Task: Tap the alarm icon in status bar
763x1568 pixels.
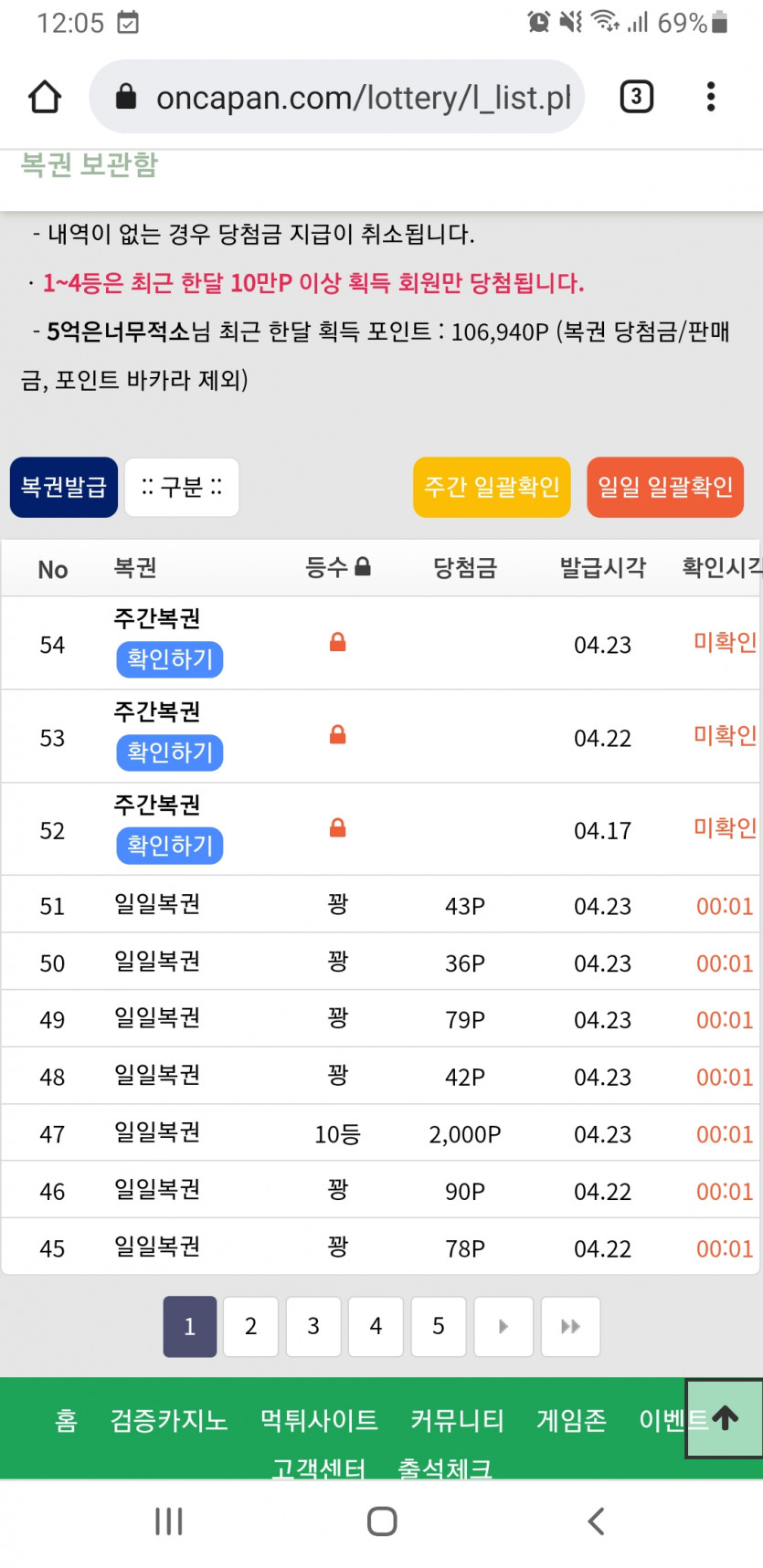Action: 539,22
